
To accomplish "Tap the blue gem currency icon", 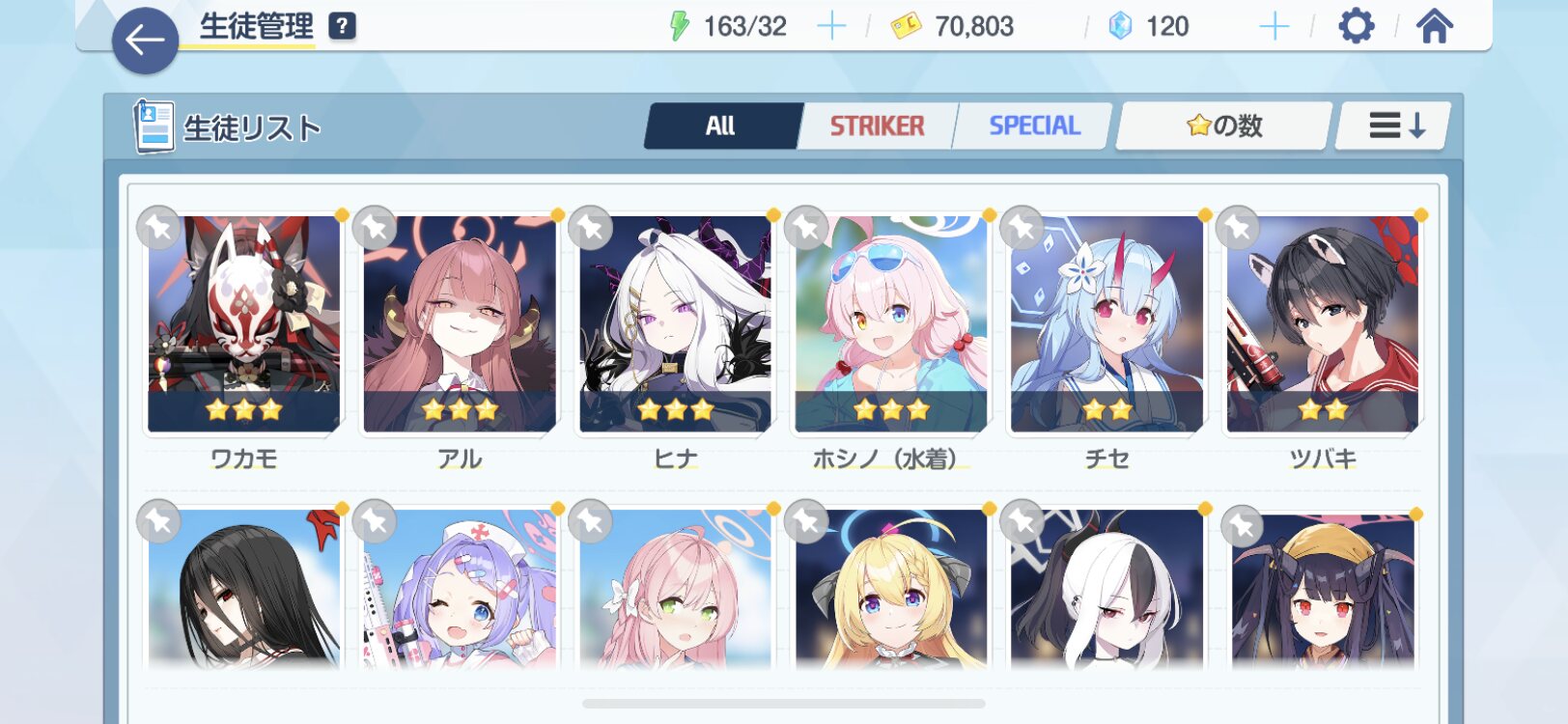I will (1120, 26).
